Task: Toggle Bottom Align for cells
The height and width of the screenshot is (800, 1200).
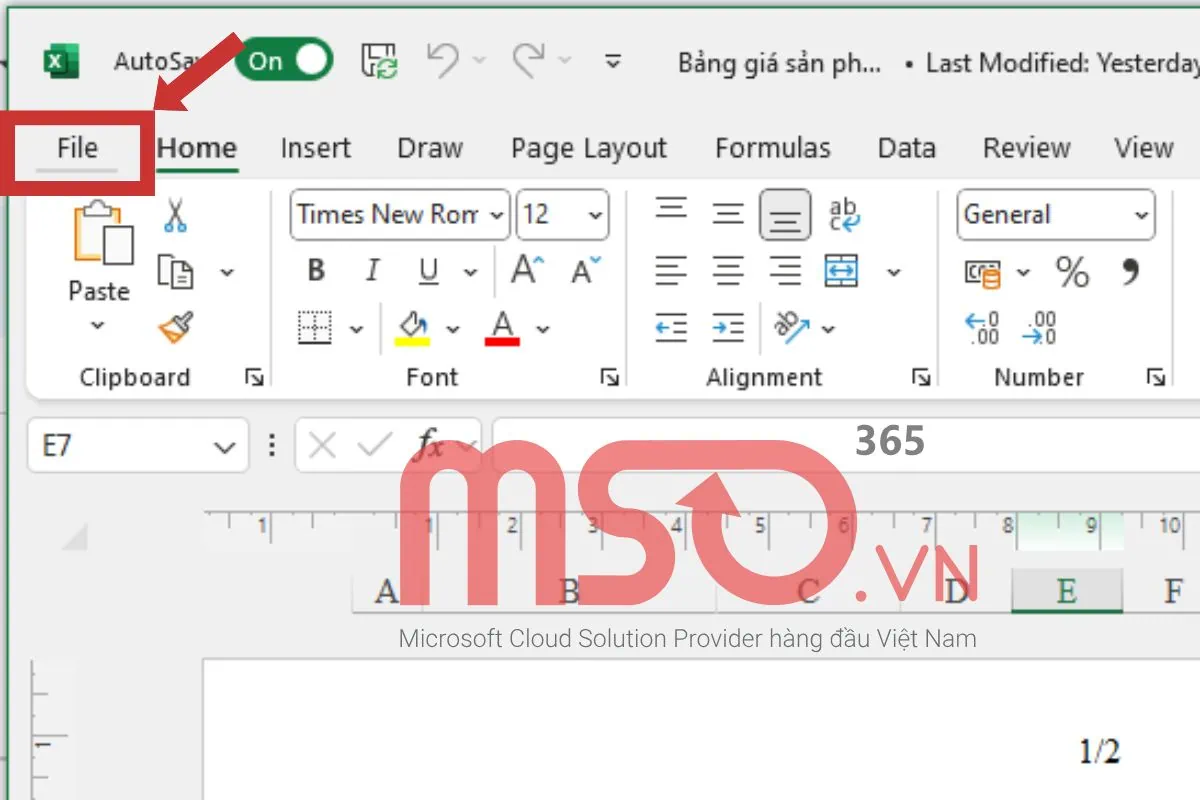Action: (784, 215)
